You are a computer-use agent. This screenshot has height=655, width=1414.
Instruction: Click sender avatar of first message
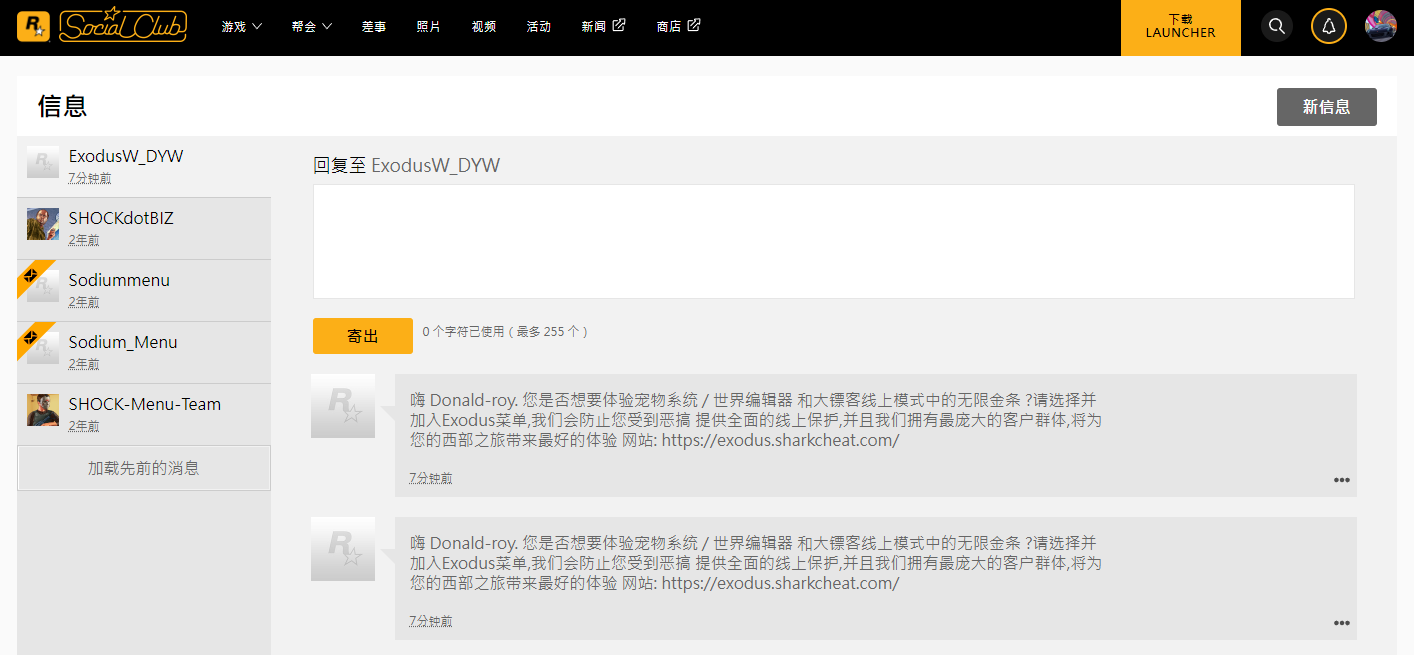coord(343,406)
